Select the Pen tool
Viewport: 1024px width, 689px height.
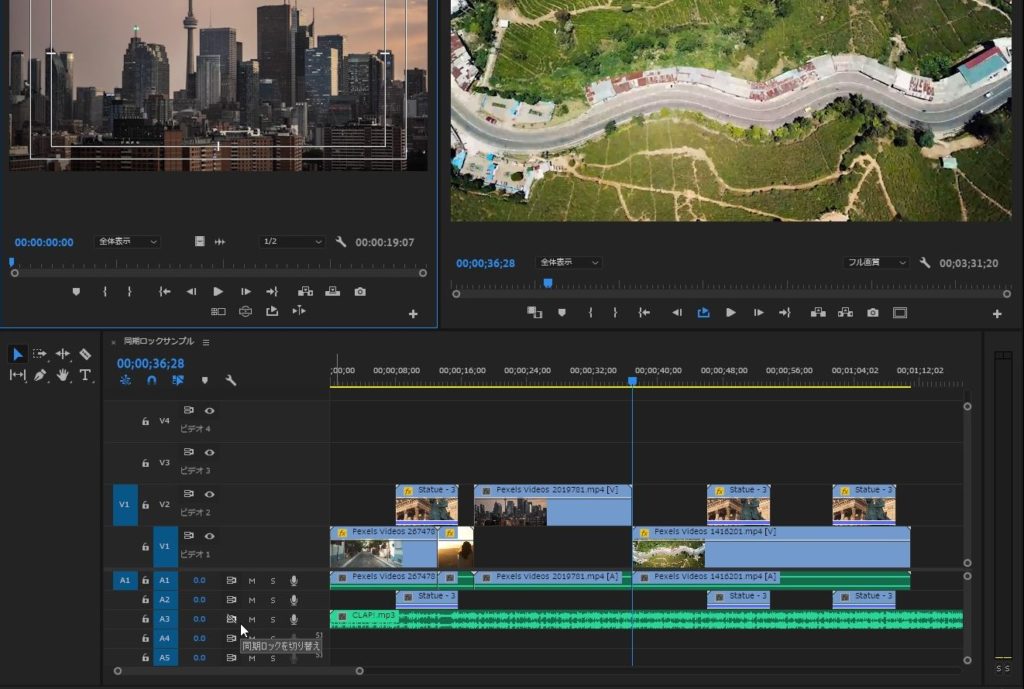[40, 375]
